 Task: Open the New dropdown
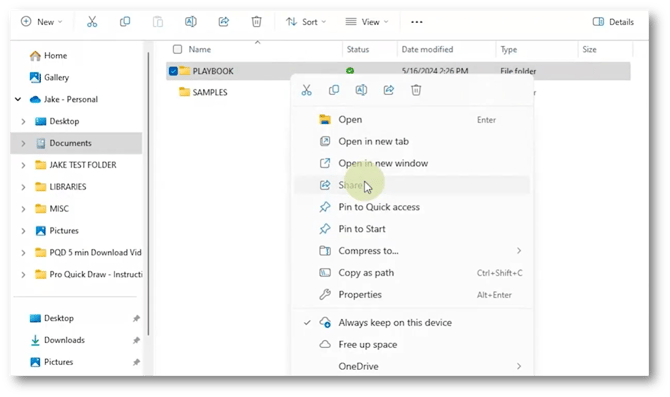point(42,22)
